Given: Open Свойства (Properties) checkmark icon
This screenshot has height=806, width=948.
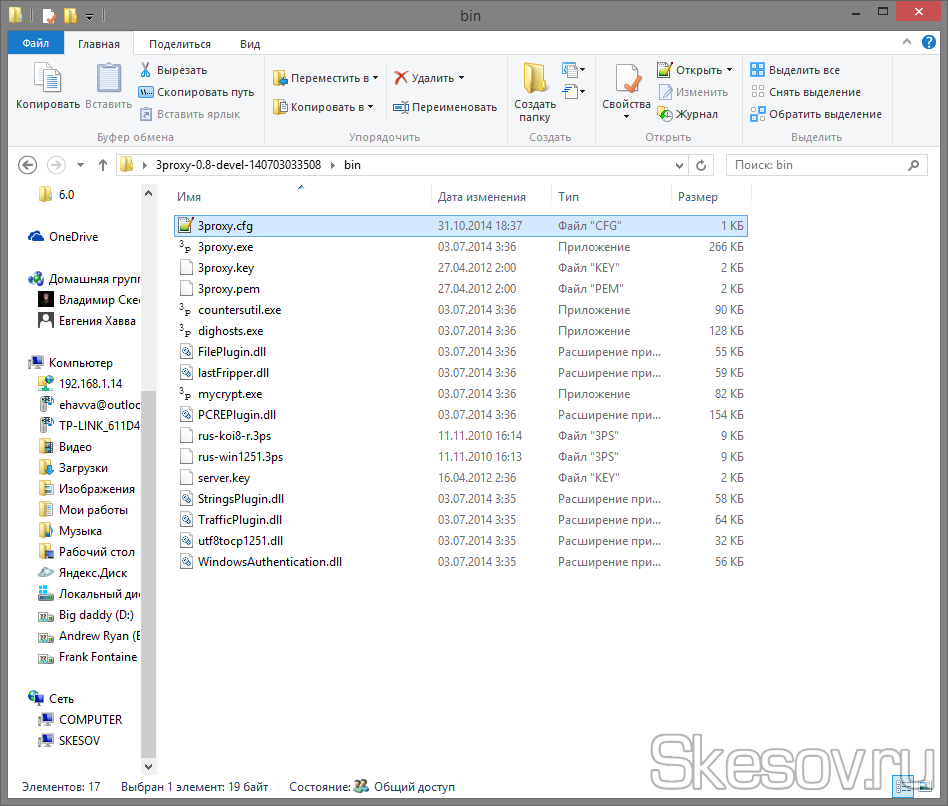Looking at the screenshot, I should (627, 80).
